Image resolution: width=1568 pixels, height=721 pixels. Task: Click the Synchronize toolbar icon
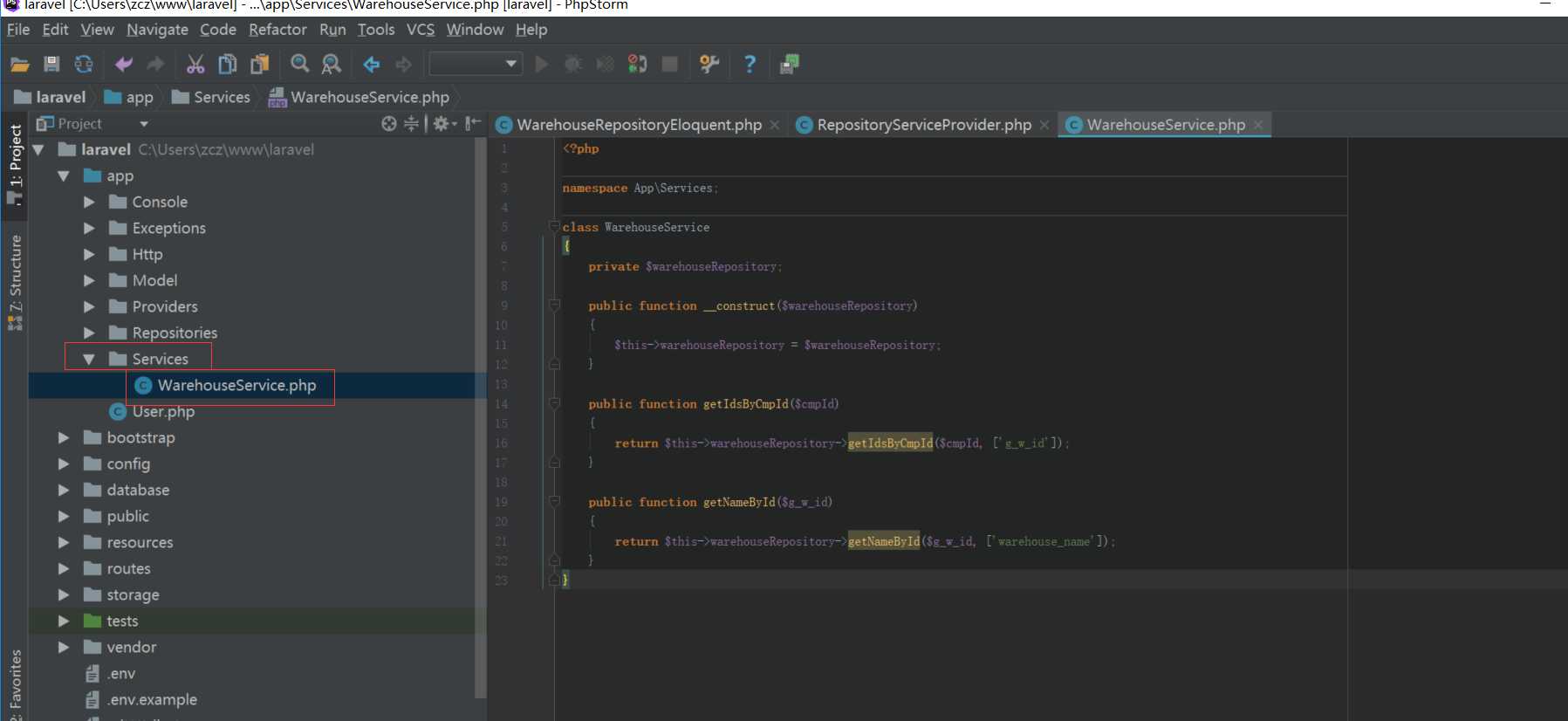[x=84, y=64]
